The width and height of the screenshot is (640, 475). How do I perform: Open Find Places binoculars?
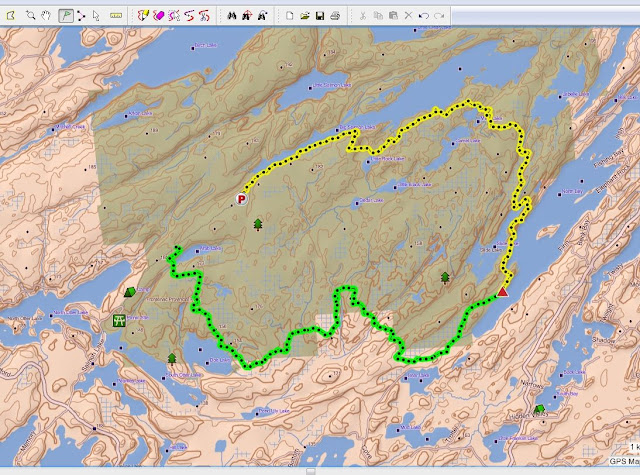[x=232, y=16]
